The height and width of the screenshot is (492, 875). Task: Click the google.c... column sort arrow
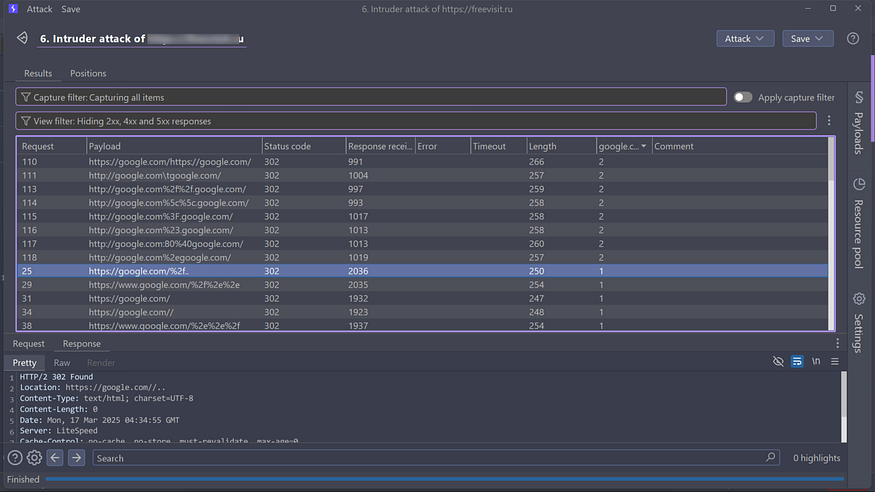pyautogui.click(x=643, y=146)
